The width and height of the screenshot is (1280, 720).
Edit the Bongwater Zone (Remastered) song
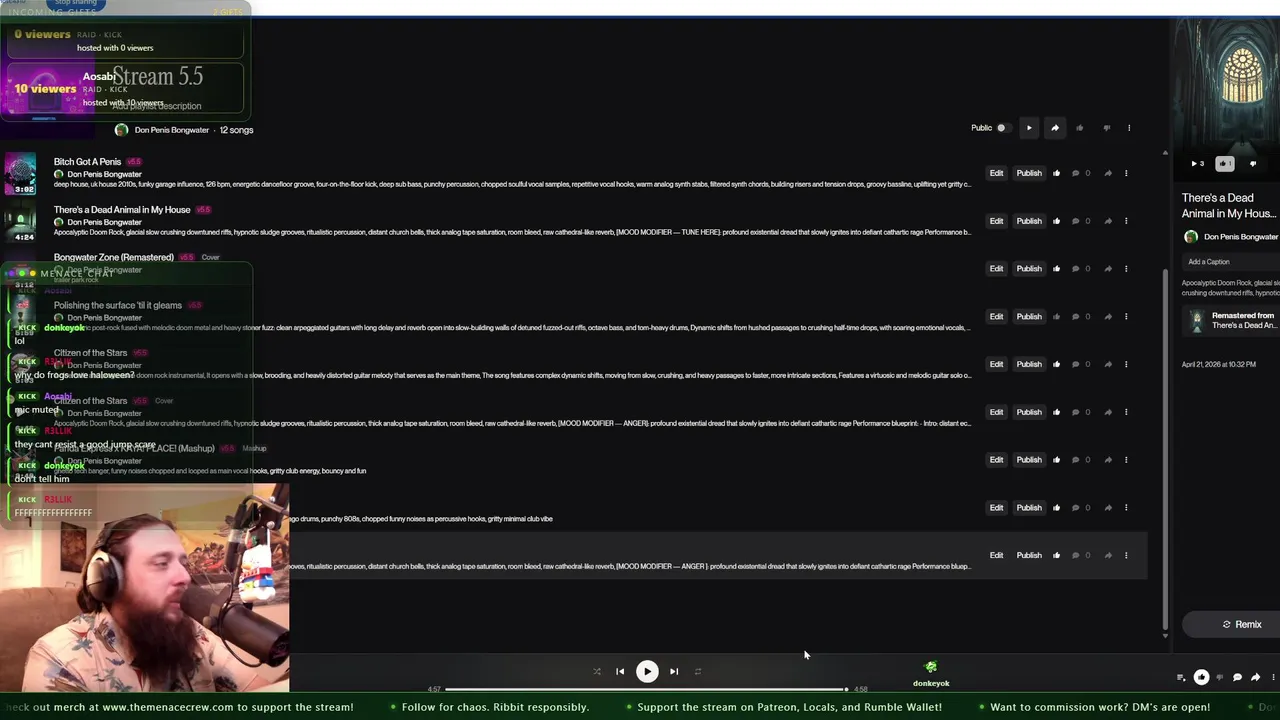tap(996, 269)
